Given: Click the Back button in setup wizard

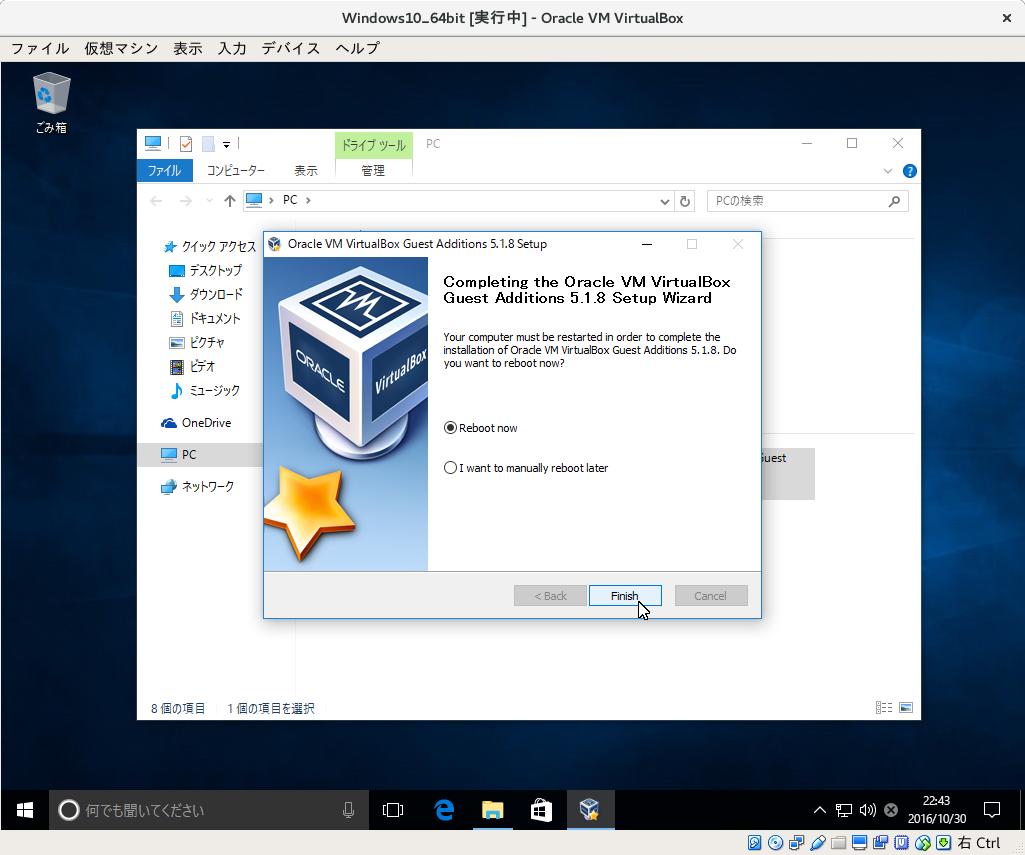Looking at the screenshot, I should click(x=550, y=595).
